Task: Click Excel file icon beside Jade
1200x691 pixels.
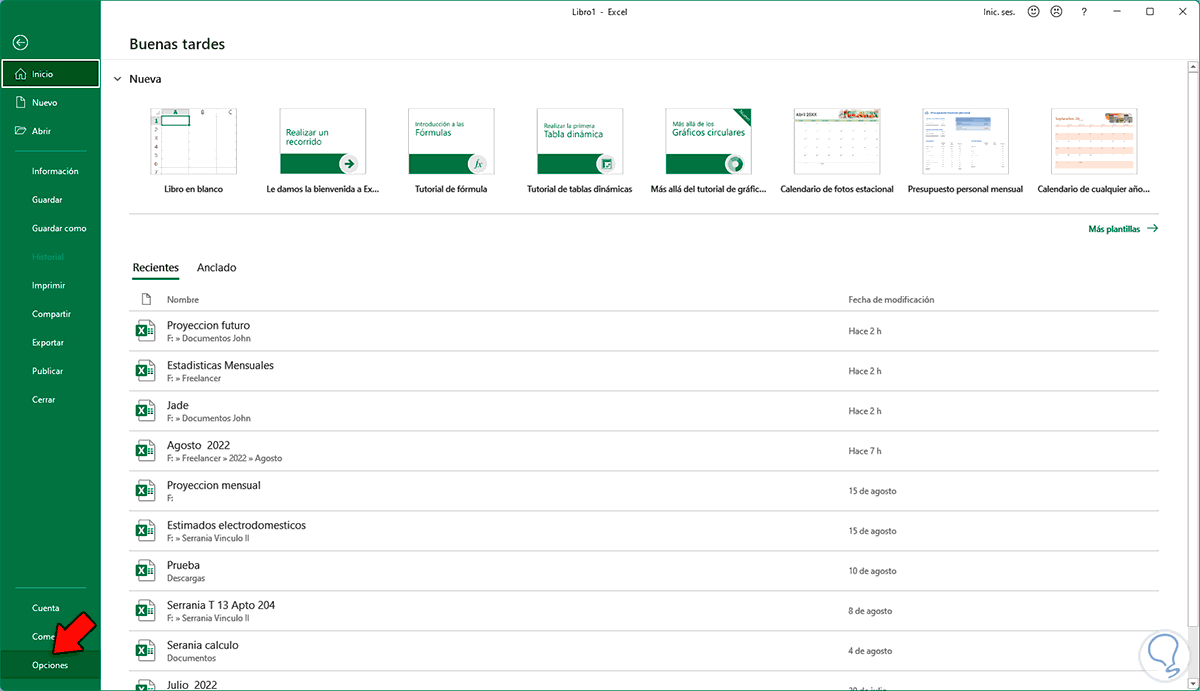Action: click(145, 411)
